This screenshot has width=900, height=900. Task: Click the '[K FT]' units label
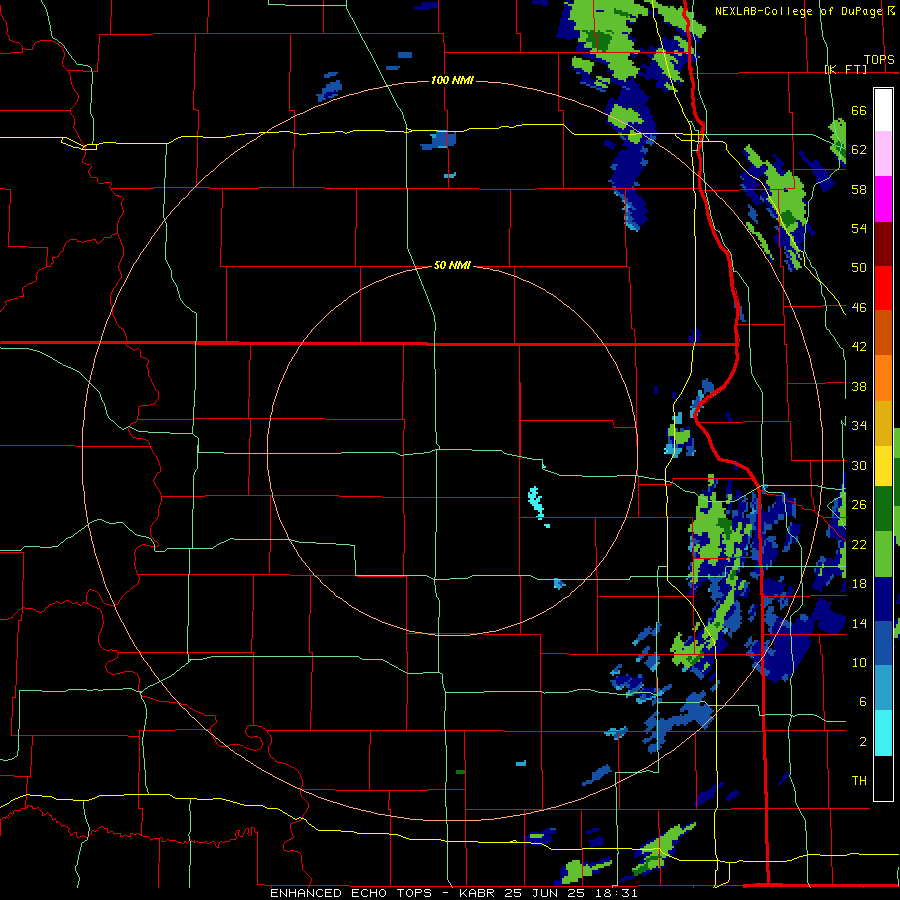(845, 69)
